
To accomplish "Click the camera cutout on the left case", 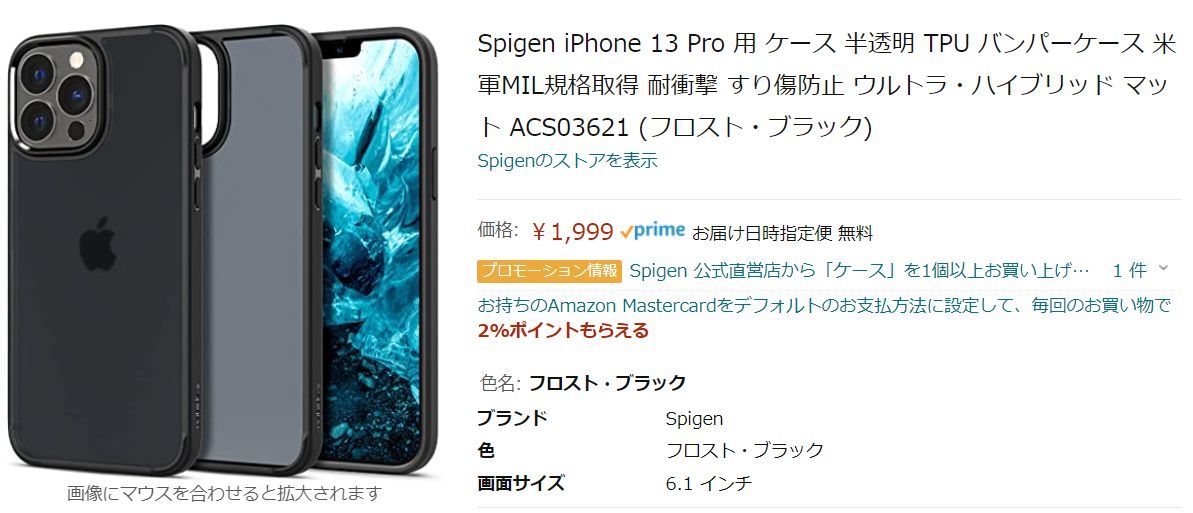I will (x=57, y=97).
